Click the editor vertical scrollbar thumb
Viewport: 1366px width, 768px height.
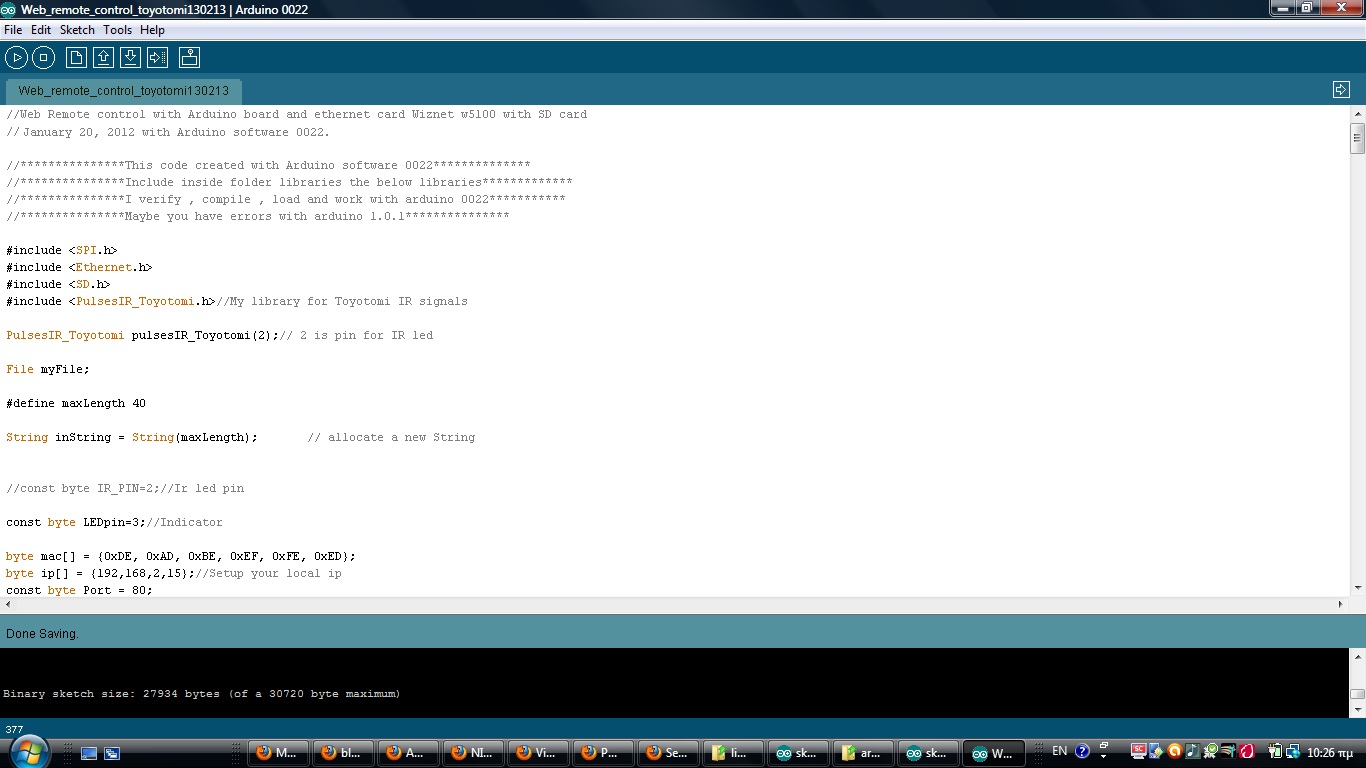pos(1357,138)
